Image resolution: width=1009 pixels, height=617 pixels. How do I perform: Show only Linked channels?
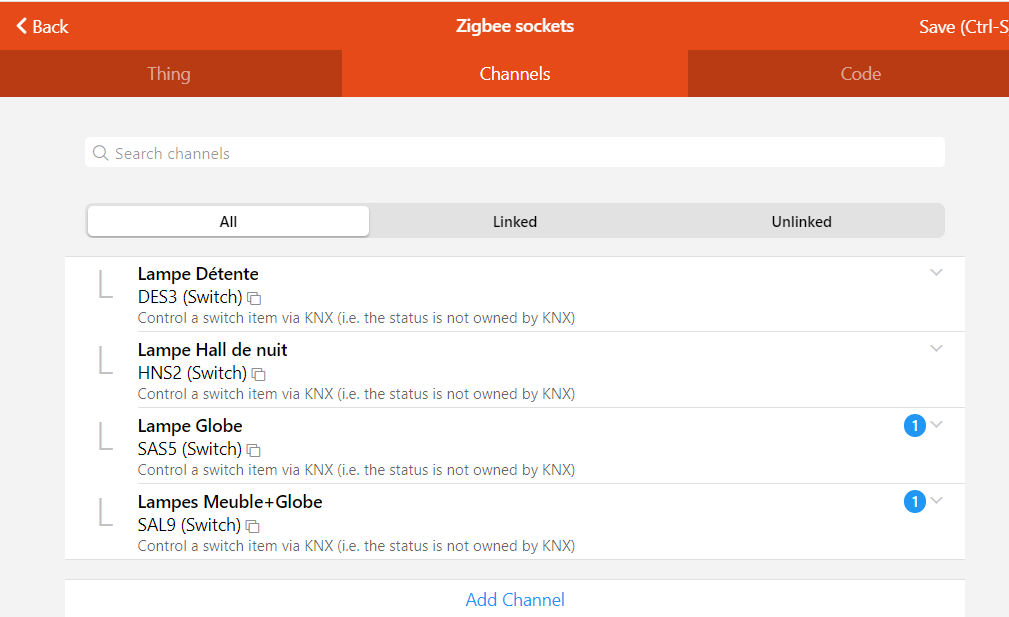(x=515, y=221)
